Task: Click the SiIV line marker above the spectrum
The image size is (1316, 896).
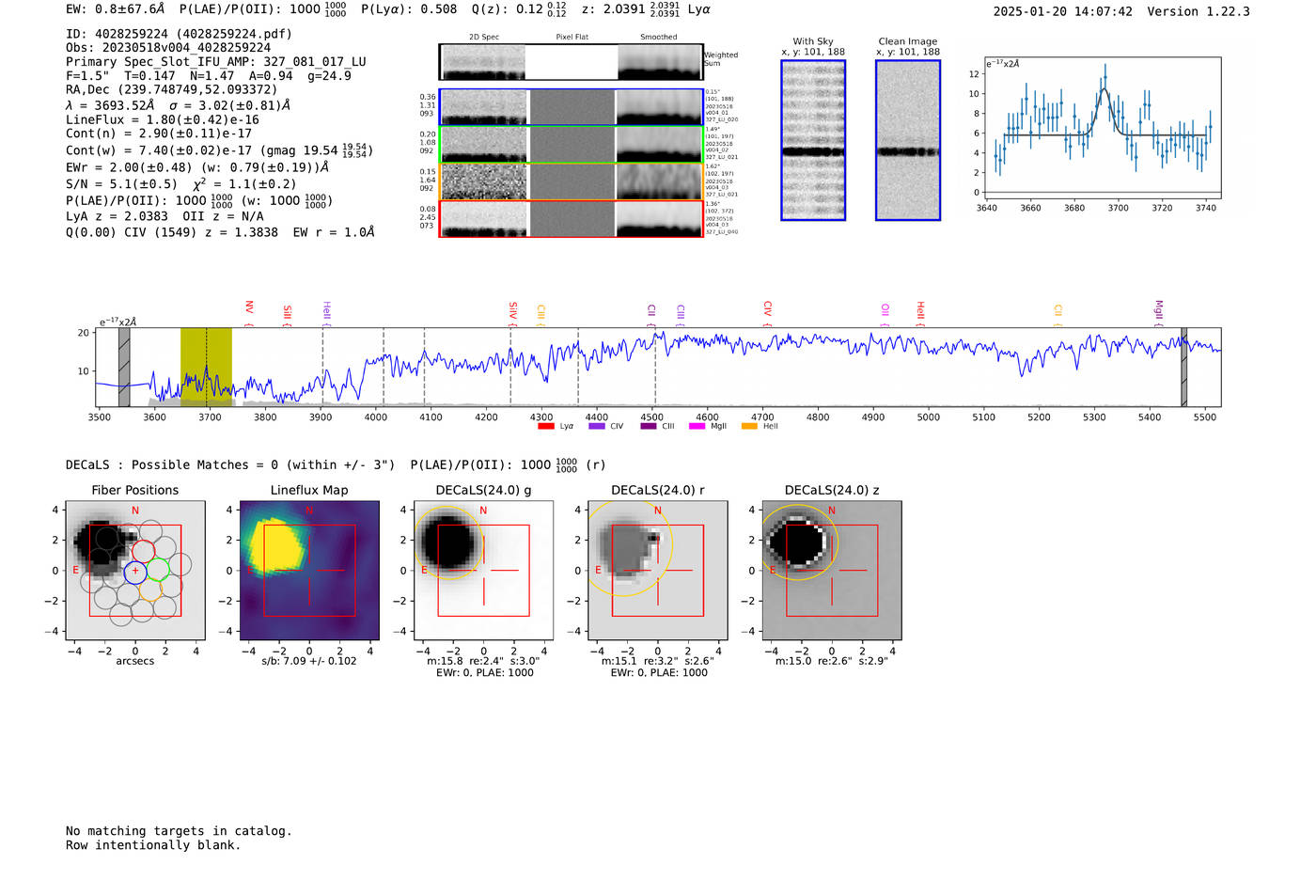Action: pyautogui.click(x=513, y=313)
